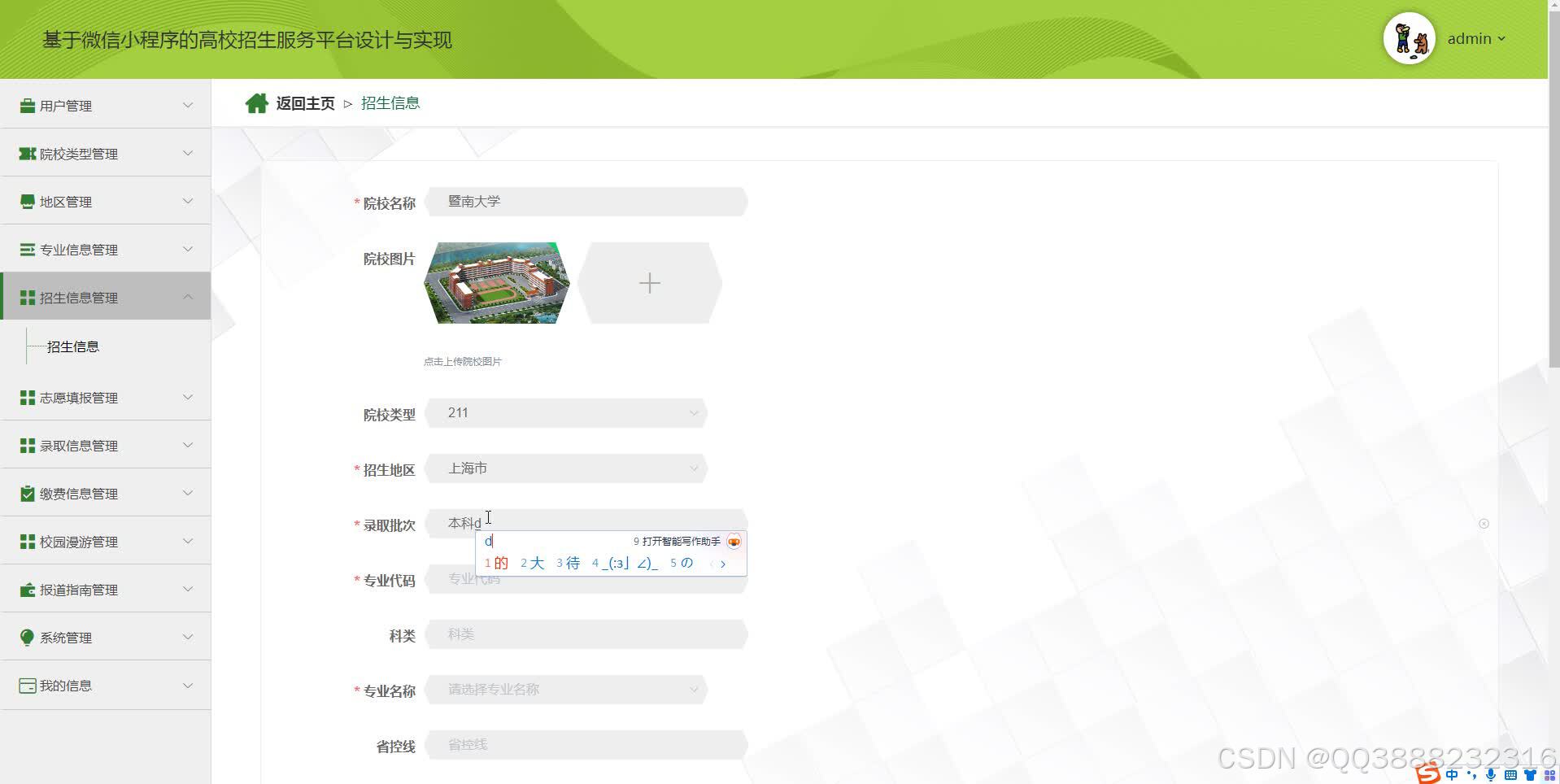Click the 地区管理 sidebar icon
1560x784 pixels.
(x=27, y=202)
